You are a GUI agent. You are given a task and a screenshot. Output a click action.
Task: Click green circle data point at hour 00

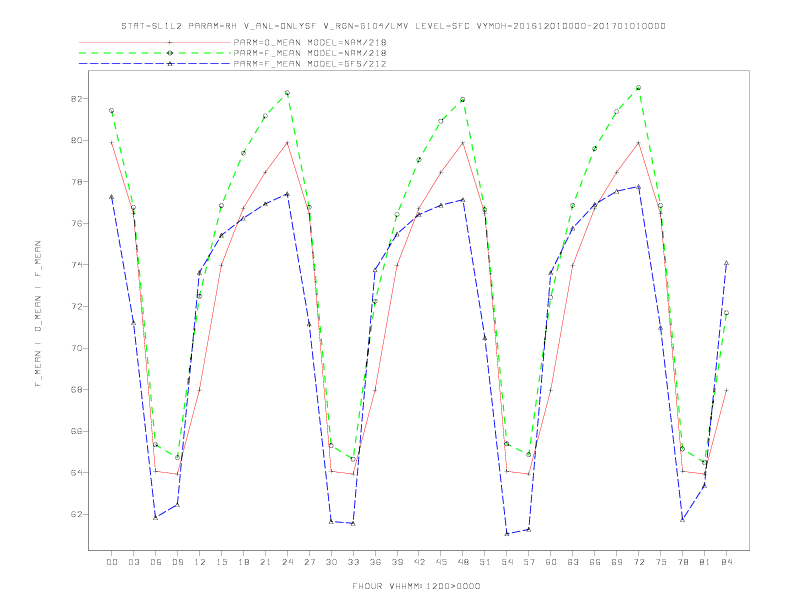tap(112, 111)
